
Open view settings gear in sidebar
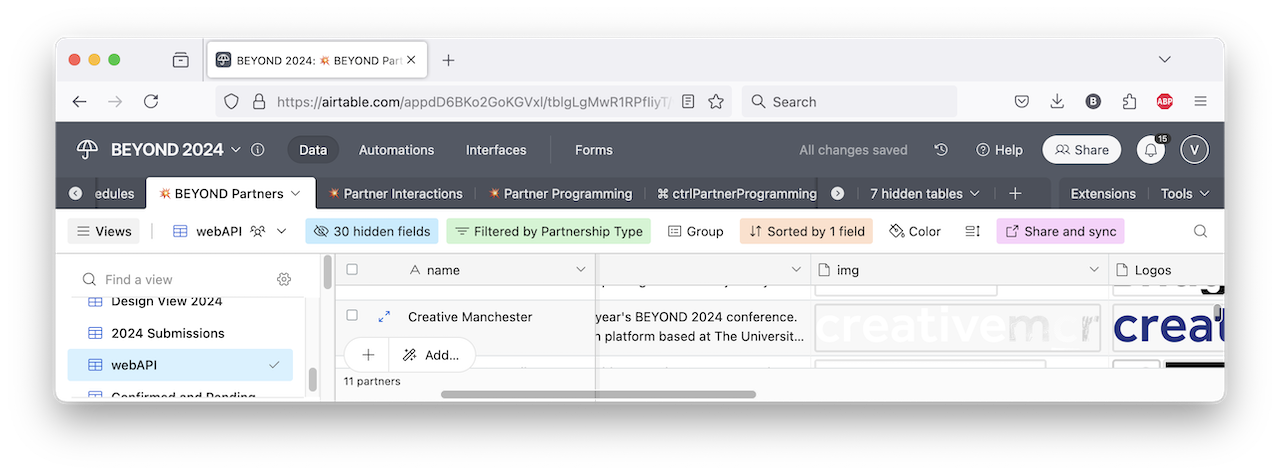[x=284, y=279]
